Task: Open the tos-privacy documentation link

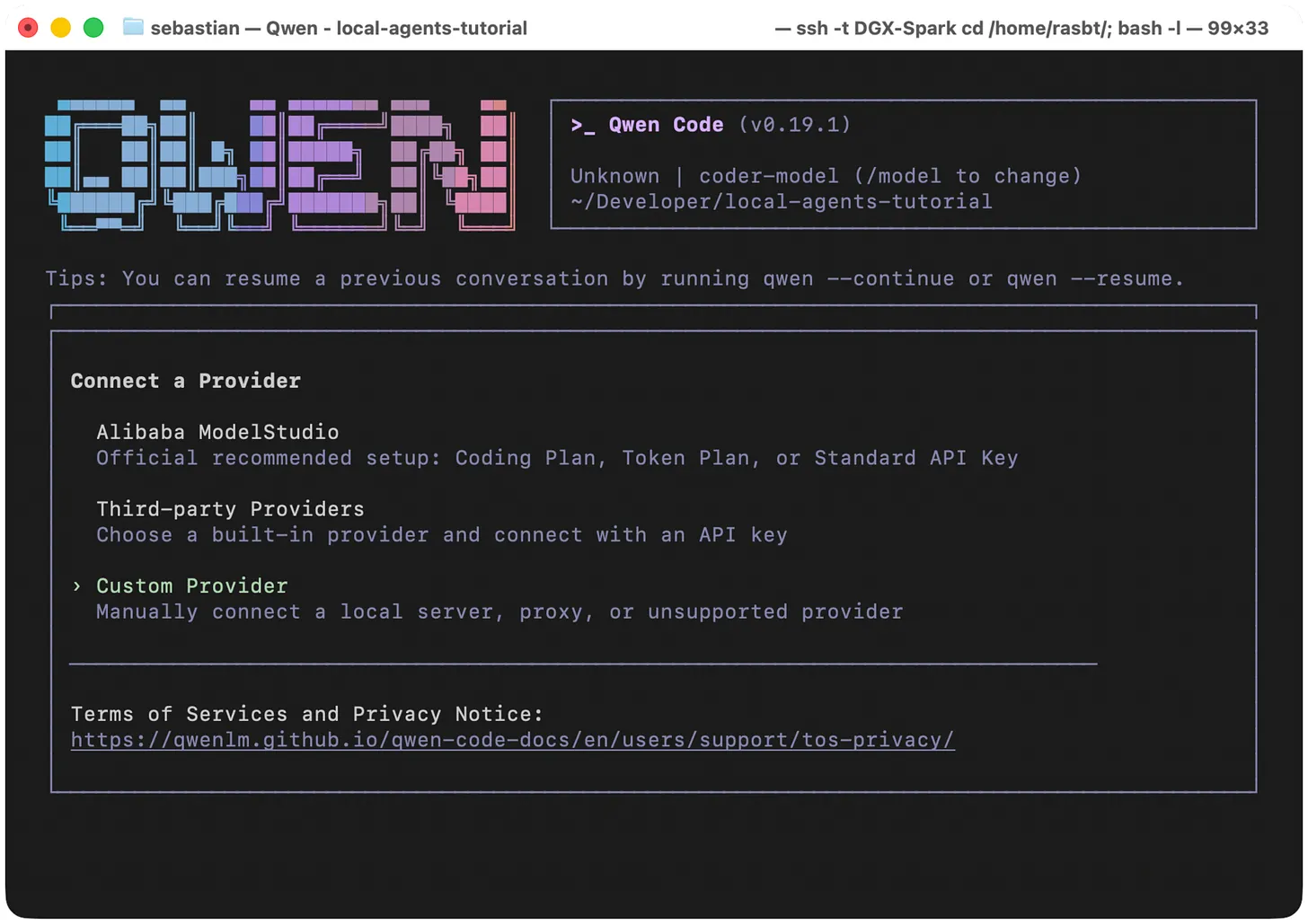Action: pos(512,740)
